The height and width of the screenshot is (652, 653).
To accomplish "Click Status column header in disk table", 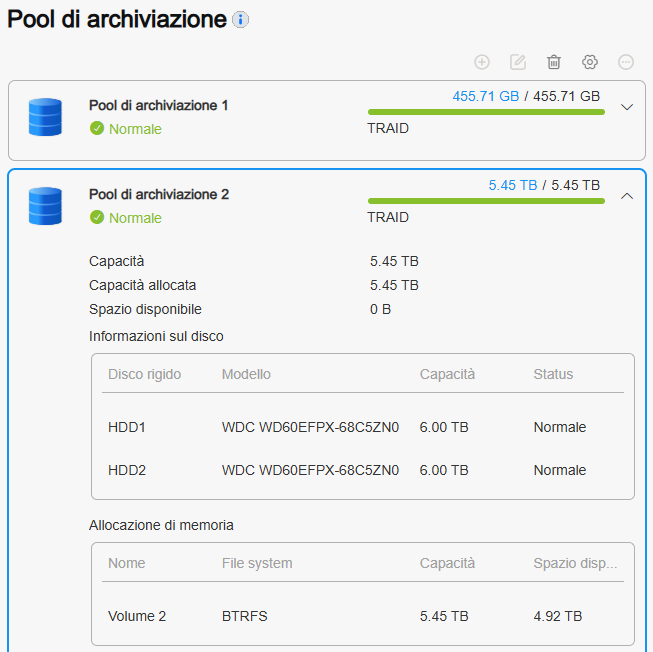I will click(x=553, y=374).
